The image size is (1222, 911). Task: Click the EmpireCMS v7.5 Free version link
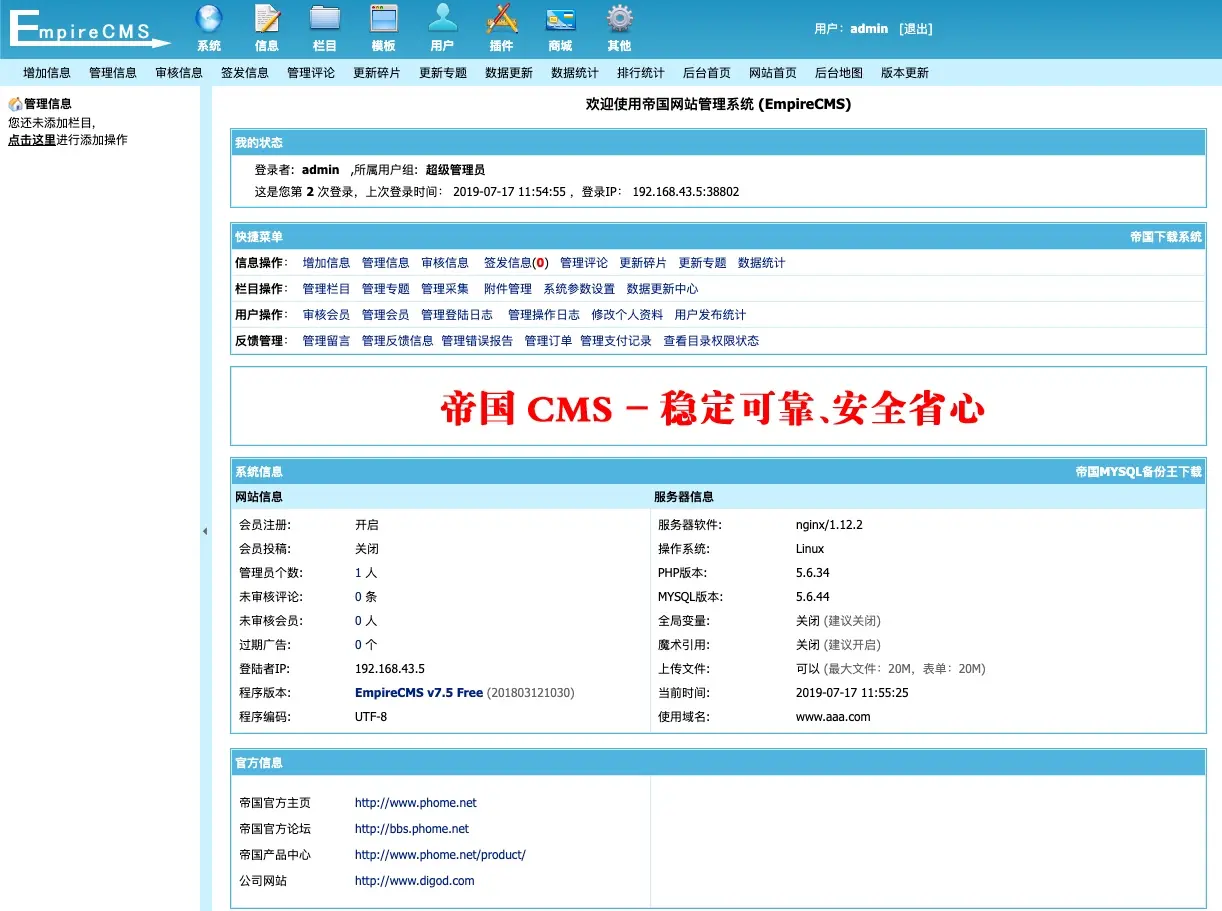click(419, 693)
